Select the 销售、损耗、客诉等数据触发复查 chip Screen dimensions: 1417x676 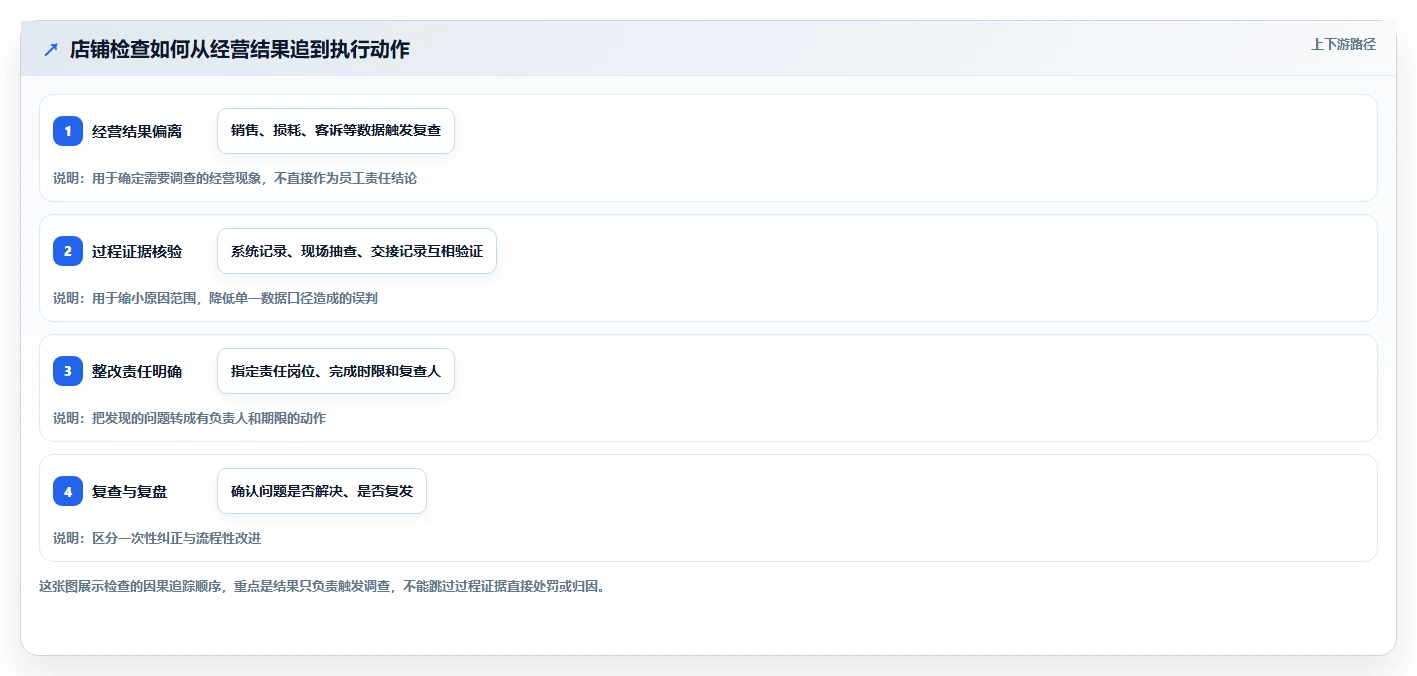pyautogui.click(x=336, y=131)
